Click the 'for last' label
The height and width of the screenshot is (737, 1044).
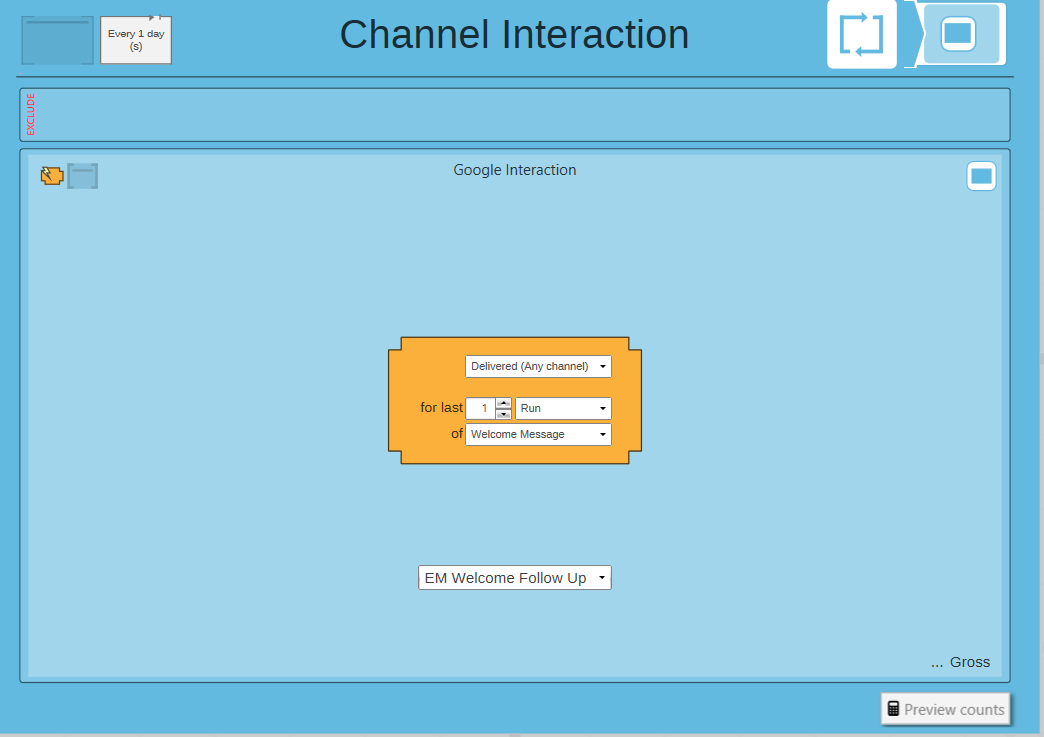pos(441,407)
